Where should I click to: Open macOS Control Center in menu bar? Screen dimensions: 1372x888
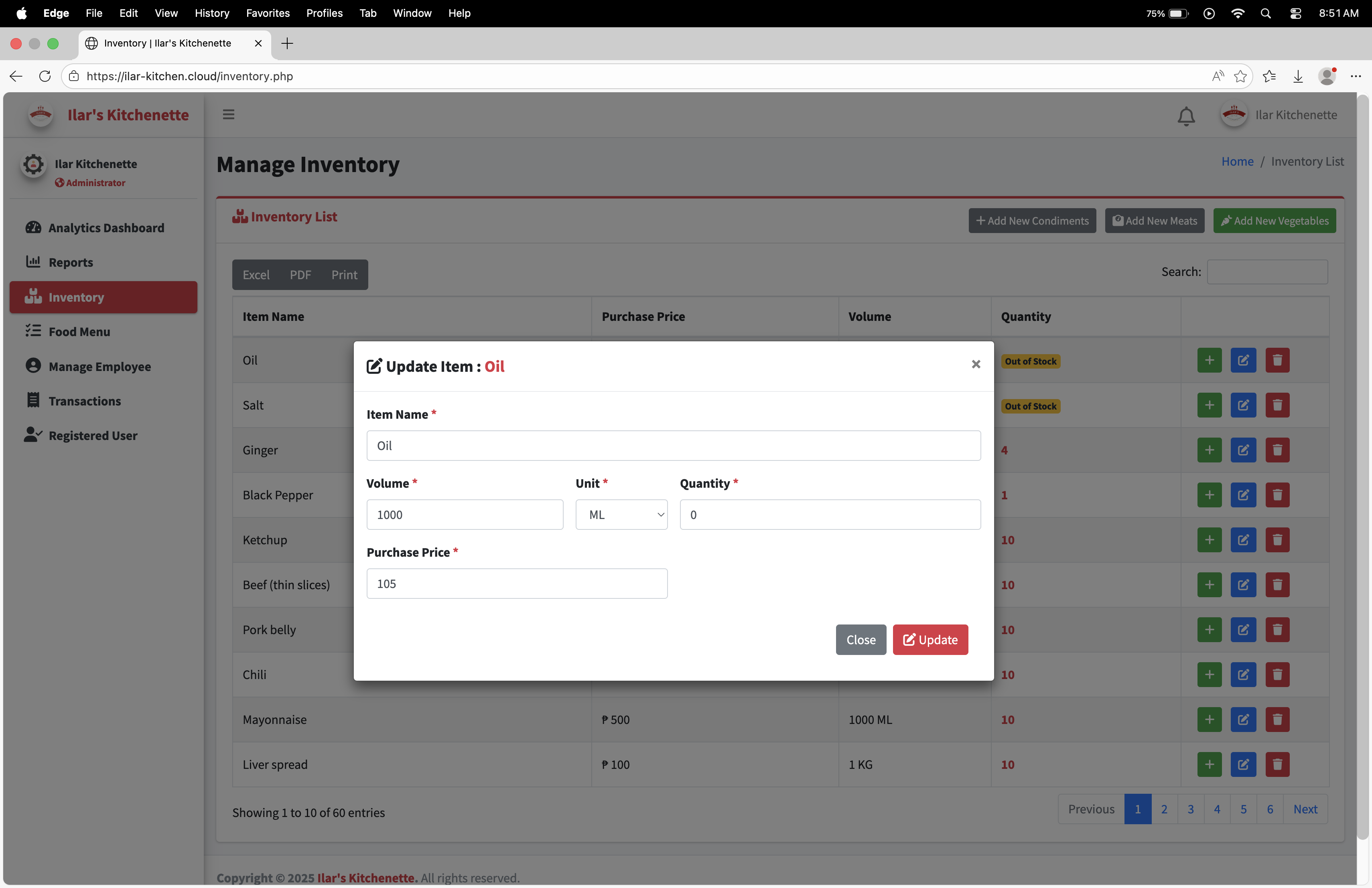pos(1295,13)
